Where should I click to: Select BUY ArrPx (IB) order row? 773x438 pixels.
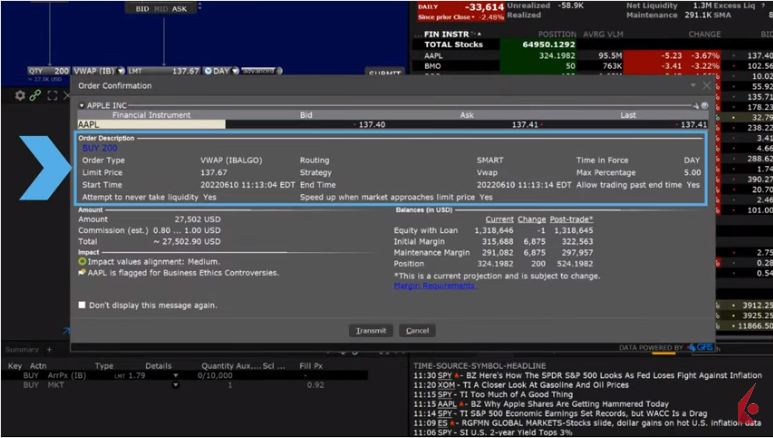tap(185, 375)
